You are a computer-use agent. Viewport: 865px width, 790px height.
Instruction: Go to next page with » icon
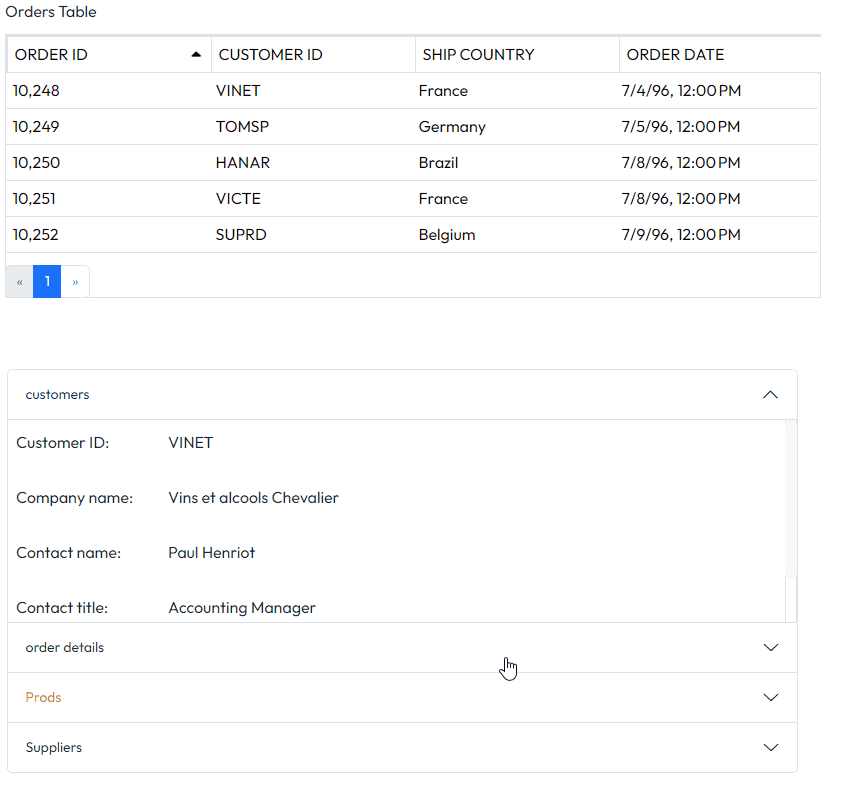(x=75, y=282)
